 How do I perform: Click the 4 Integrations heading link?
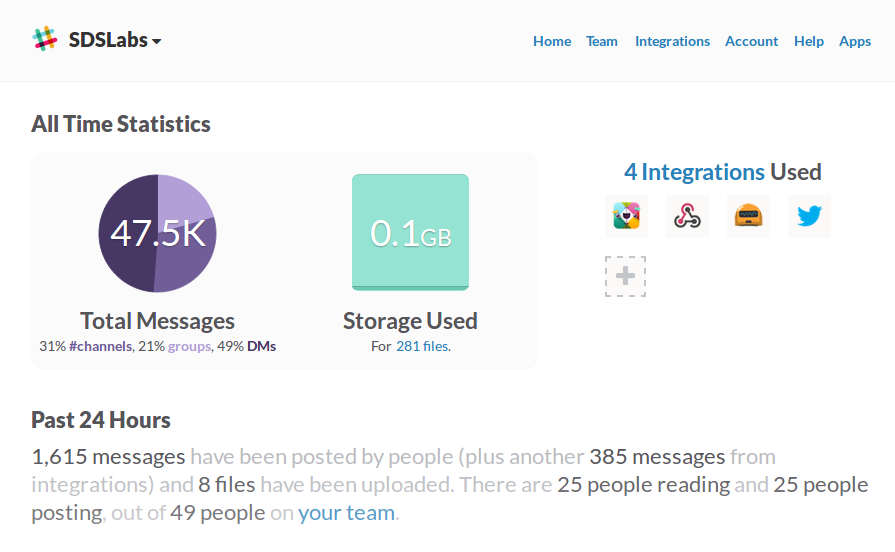click(694, 172)
